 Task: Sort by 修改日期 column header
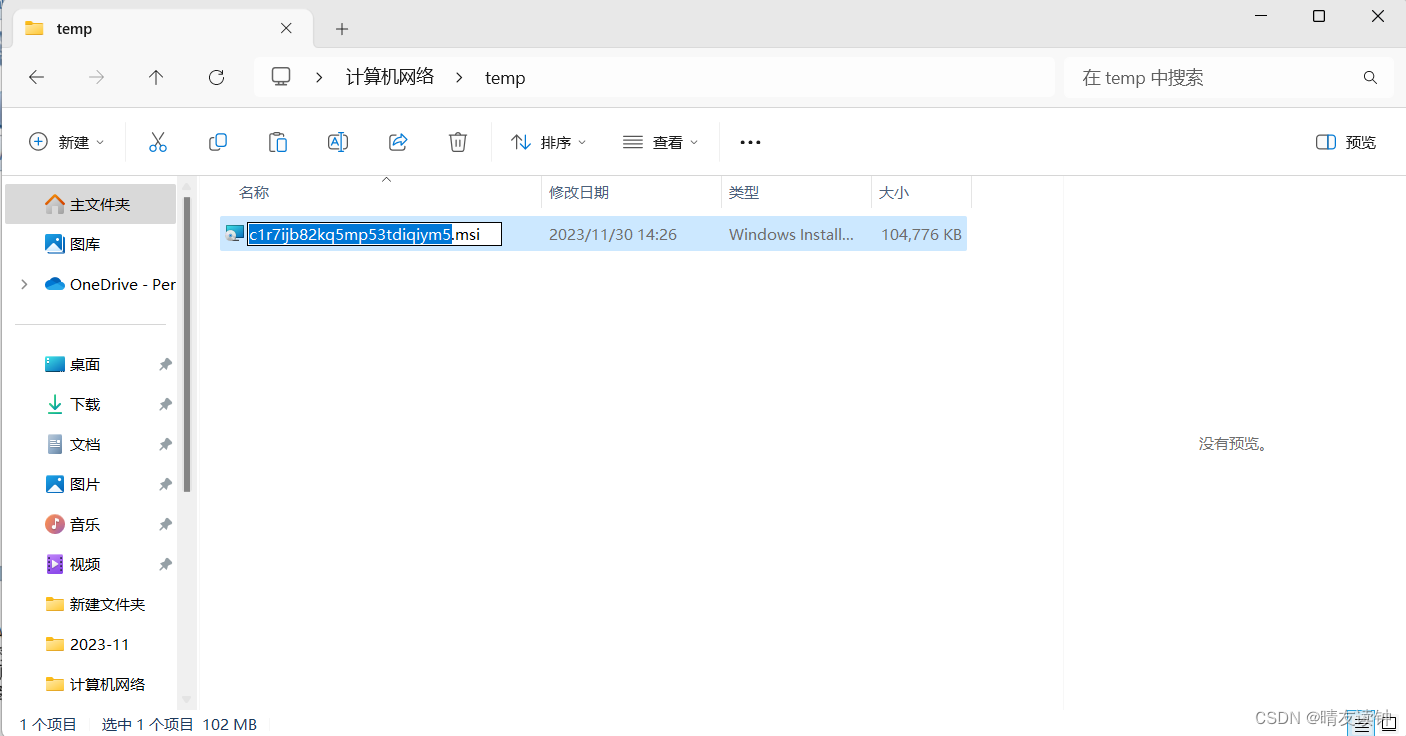(579, 192)
